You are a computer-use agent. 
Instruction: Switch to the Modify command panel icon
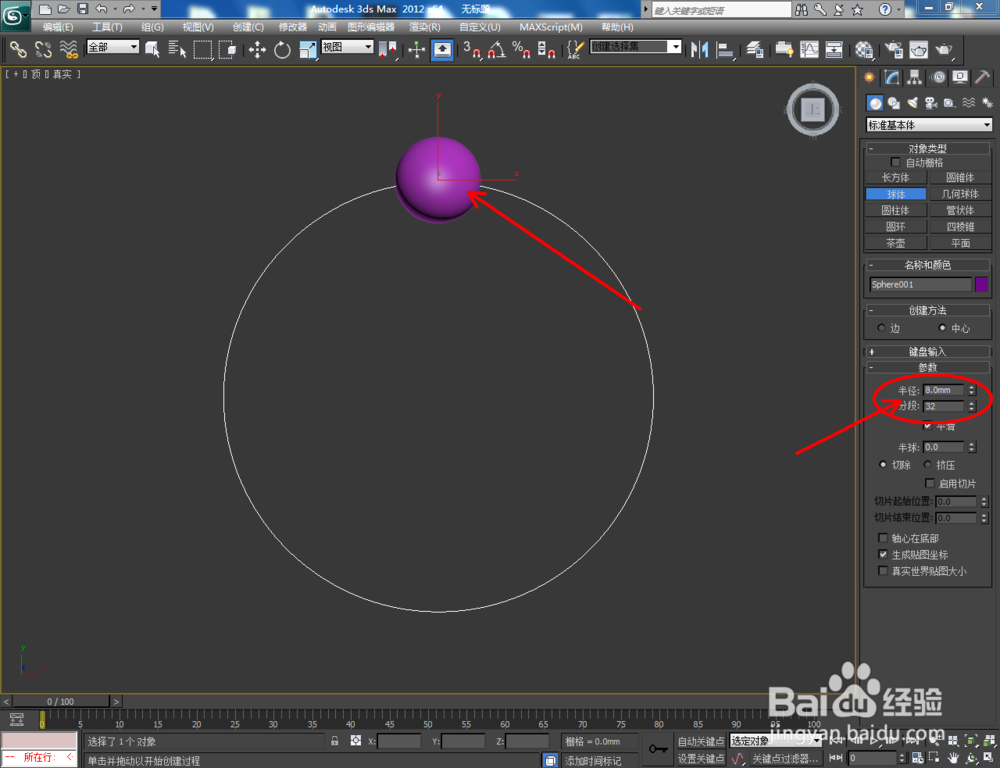tap(890, 77)
